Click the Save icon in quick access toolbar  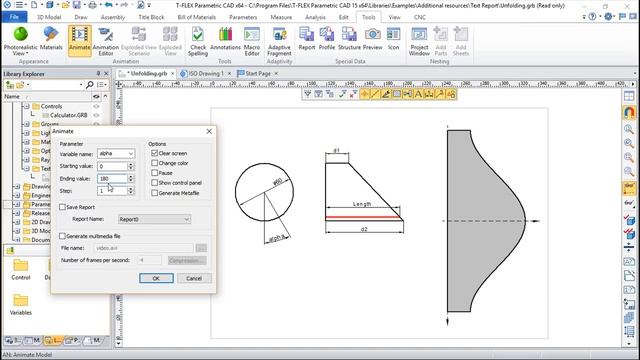[x=77, y=5]
